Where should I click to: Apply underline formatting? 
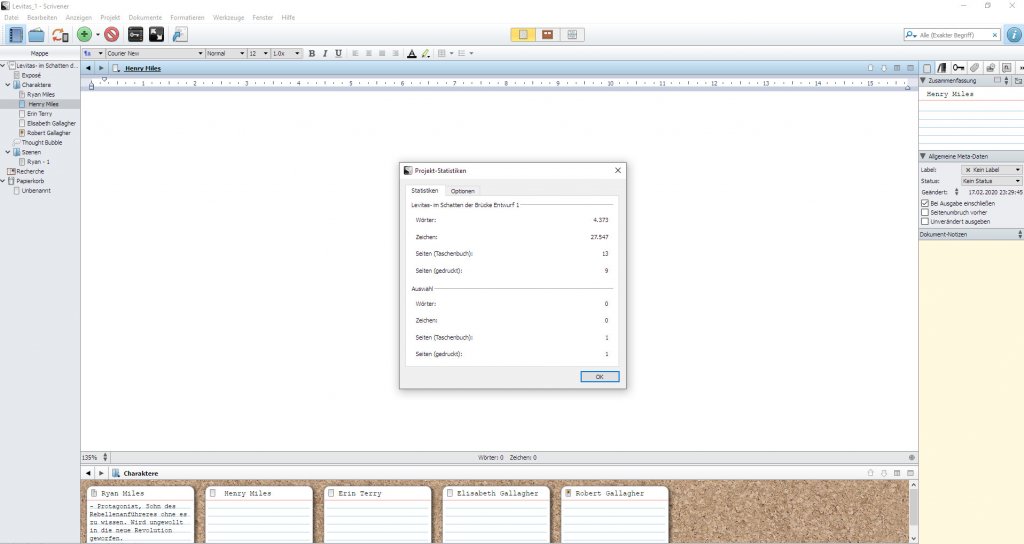[x=338, y=54]
